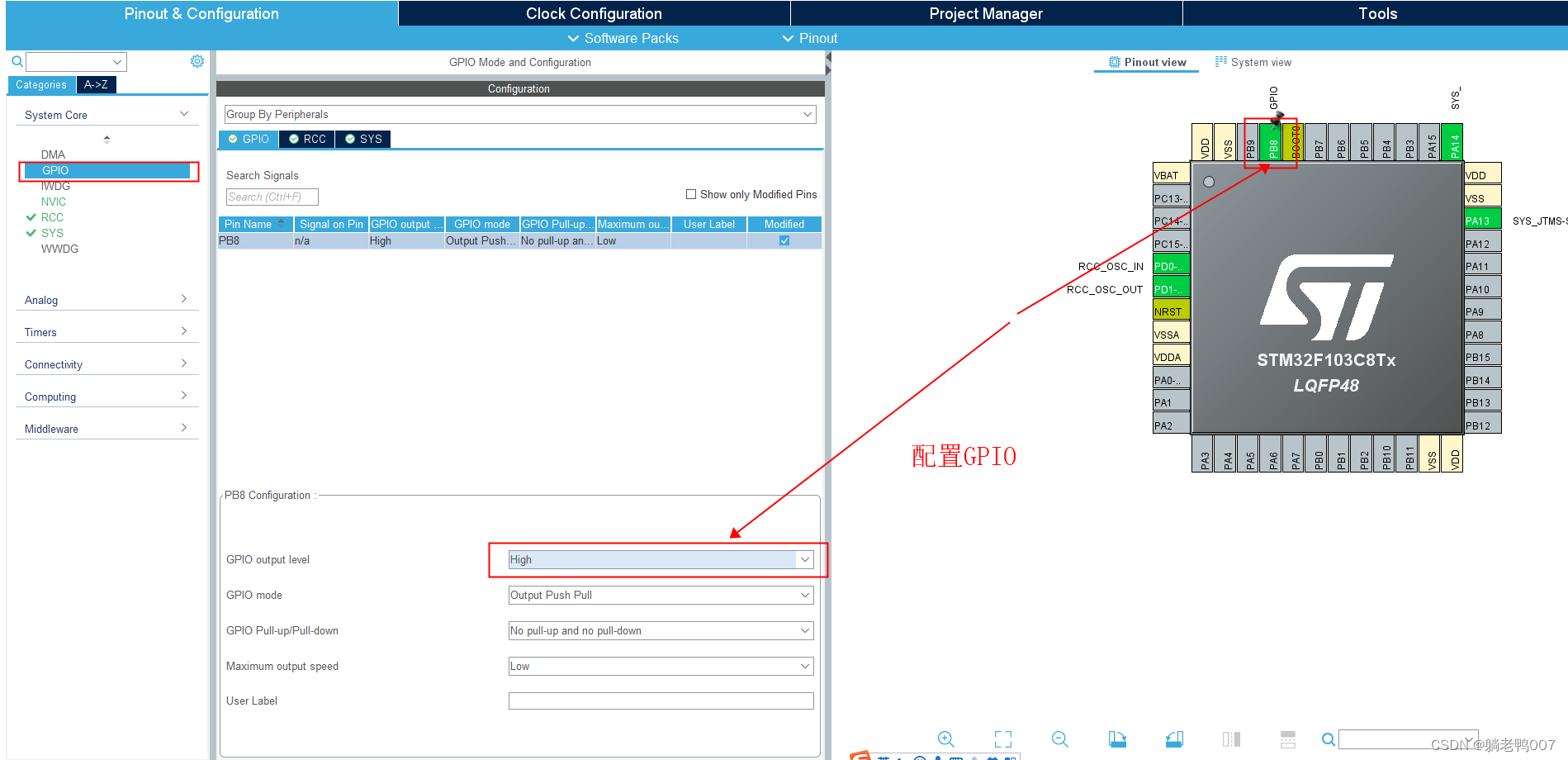Switch to the Clock Configuration tab
The image size is (1568, 760).
point(595,13)
